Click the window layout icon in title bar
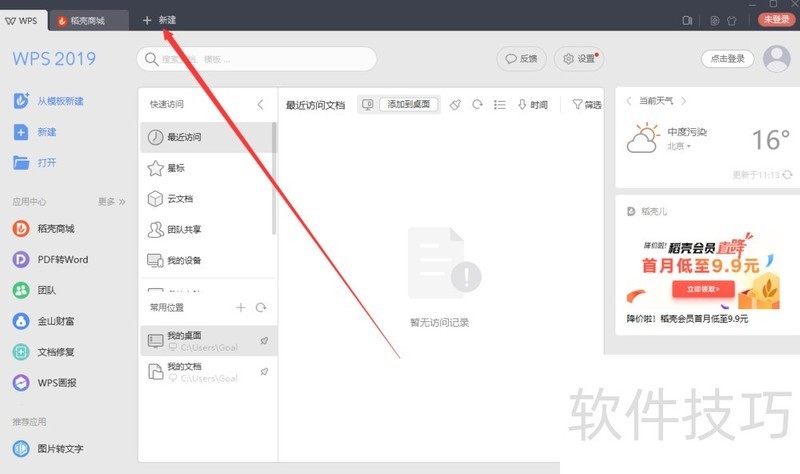Viewport: 800px width, 474px height. 687,20
